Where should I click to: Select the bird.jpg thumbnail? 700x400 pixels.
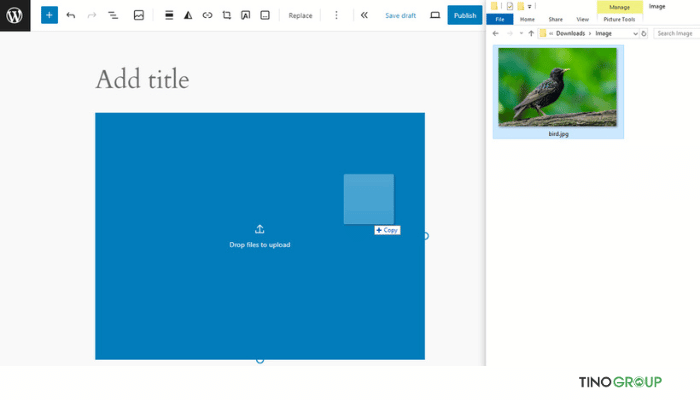coord(558,87)
